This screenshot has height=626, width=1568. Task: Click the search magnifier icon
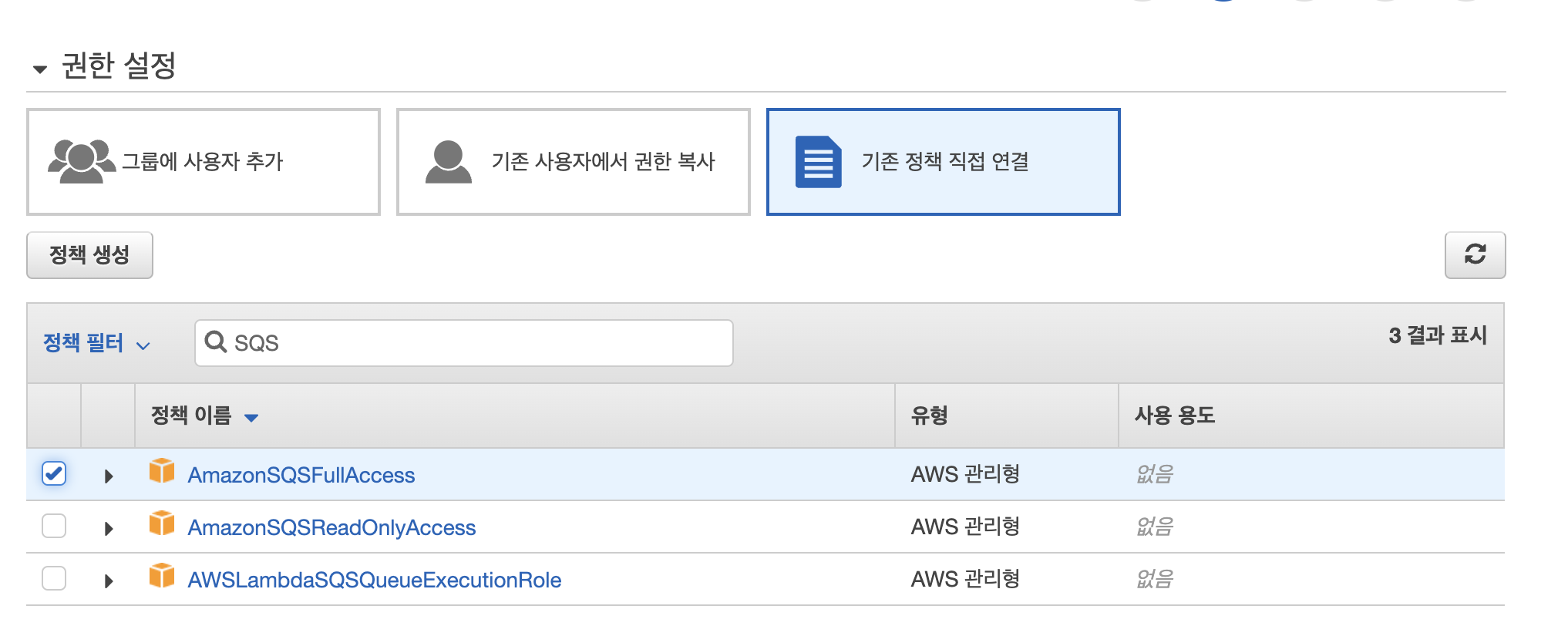(216, 342)
